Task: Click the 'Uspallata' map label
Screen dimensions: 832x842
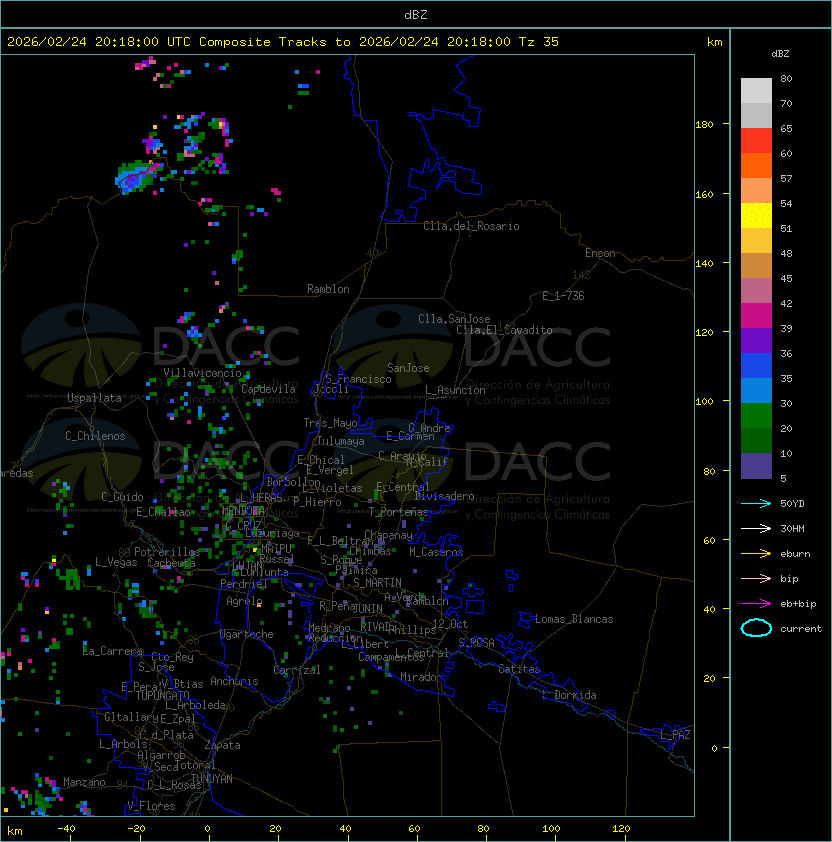Action: click(94, 398)
